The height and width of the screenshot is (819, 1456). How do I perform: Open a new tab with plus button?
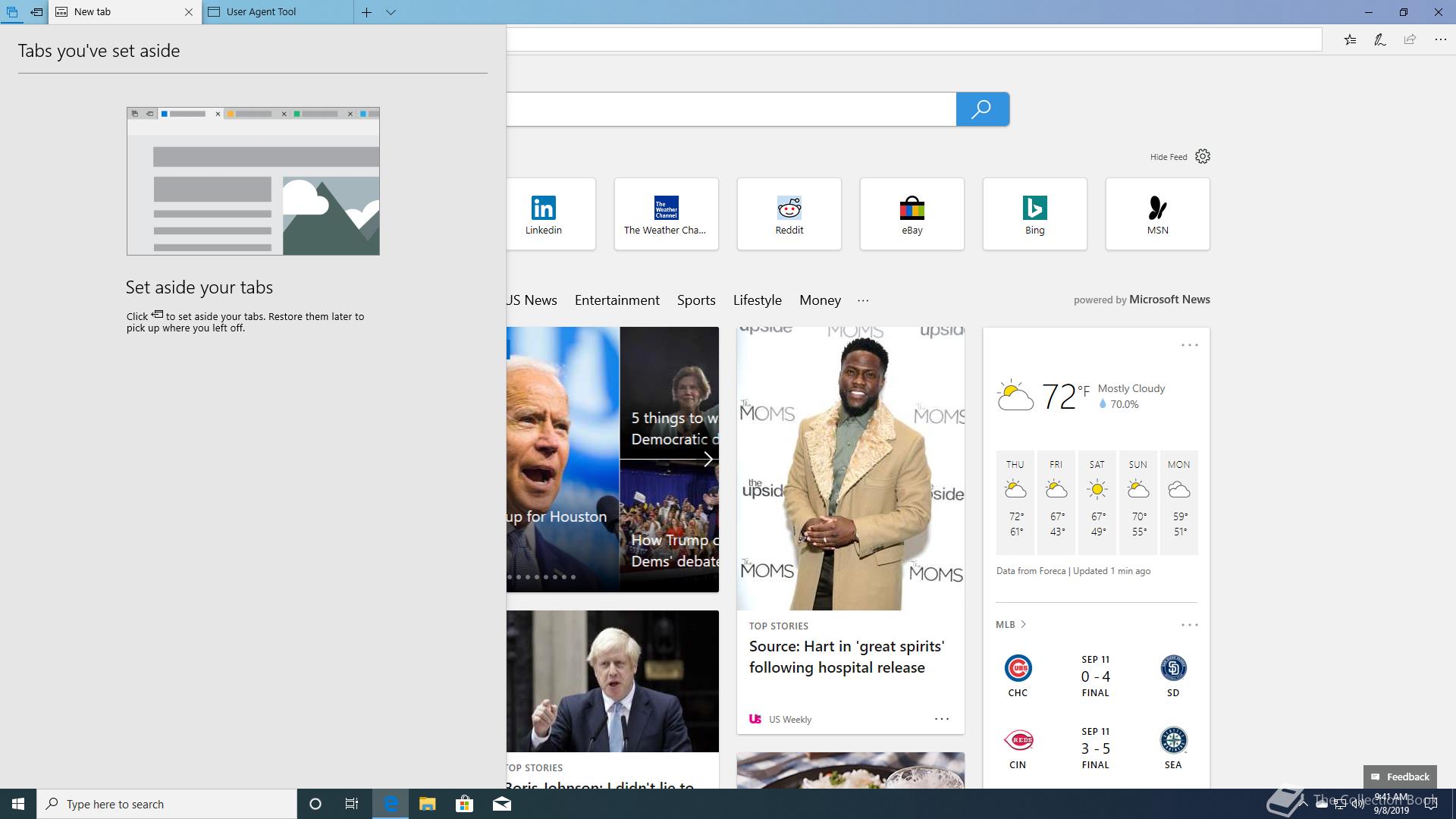click(x=366, y=12)
